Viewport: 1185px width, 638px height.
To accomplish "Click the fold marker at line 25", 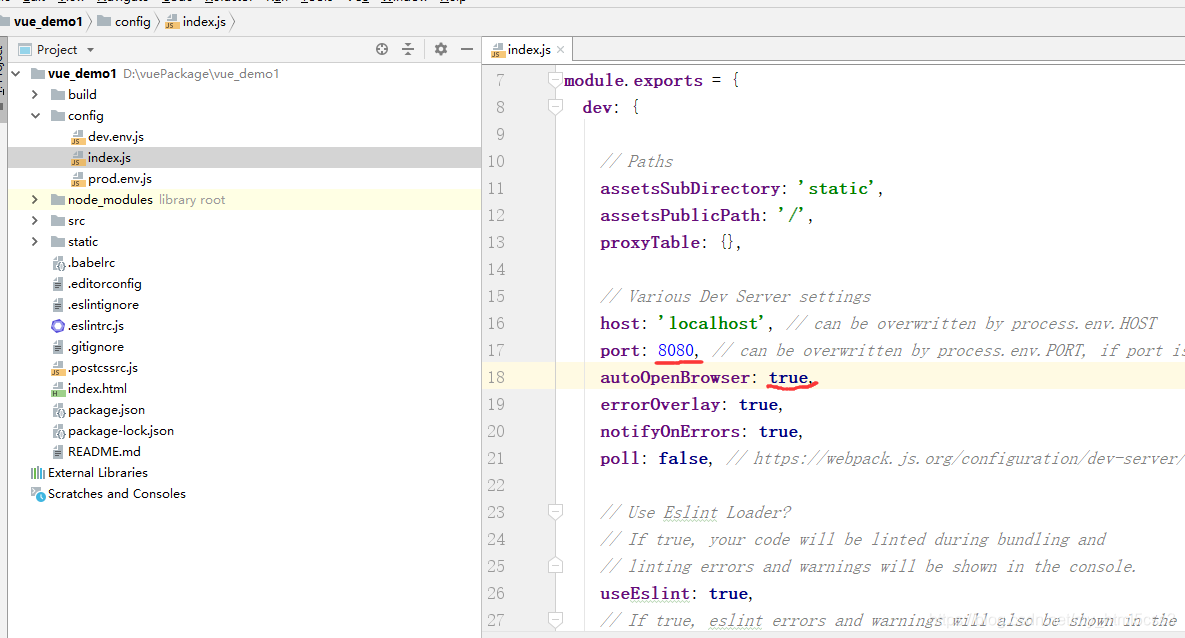I will 555,566.
